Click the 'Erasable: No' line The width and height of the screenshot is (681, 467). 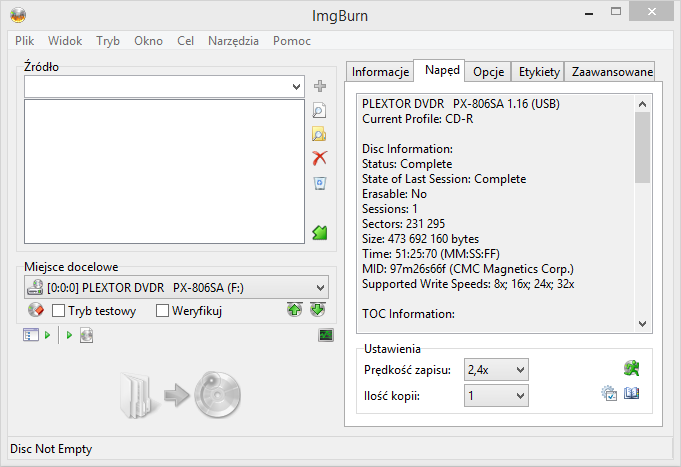pos(394,194)
